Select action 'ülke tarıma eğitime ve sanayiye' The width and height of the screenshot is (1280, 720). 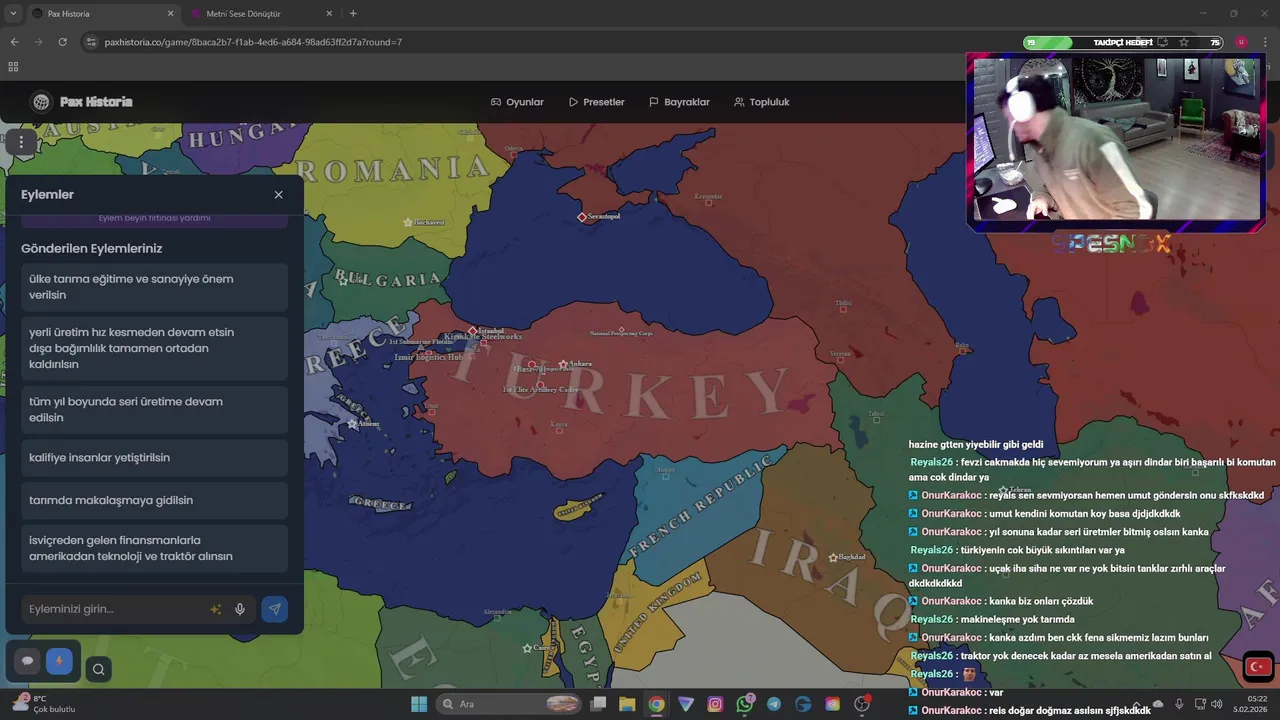(x=154, y=287)
